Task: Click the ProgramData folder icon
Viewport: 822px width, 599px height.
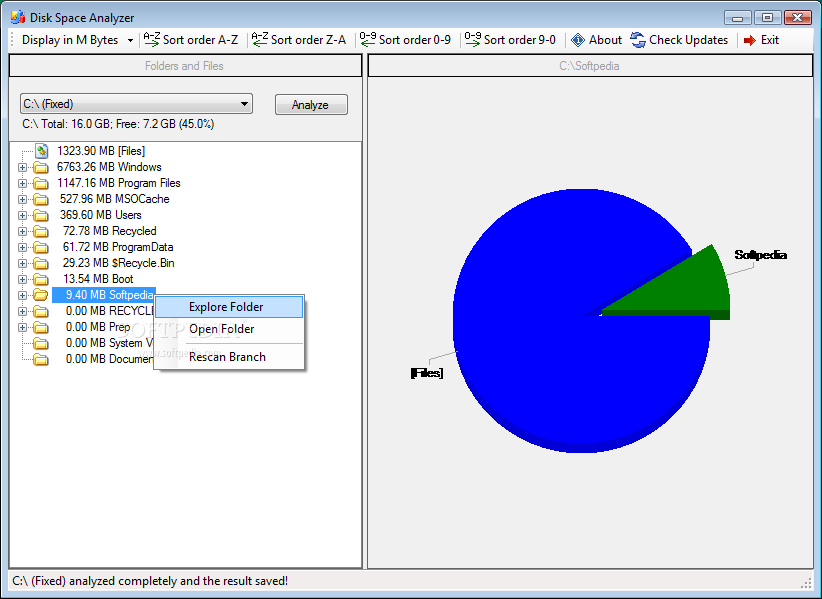Action: (40, 247)
